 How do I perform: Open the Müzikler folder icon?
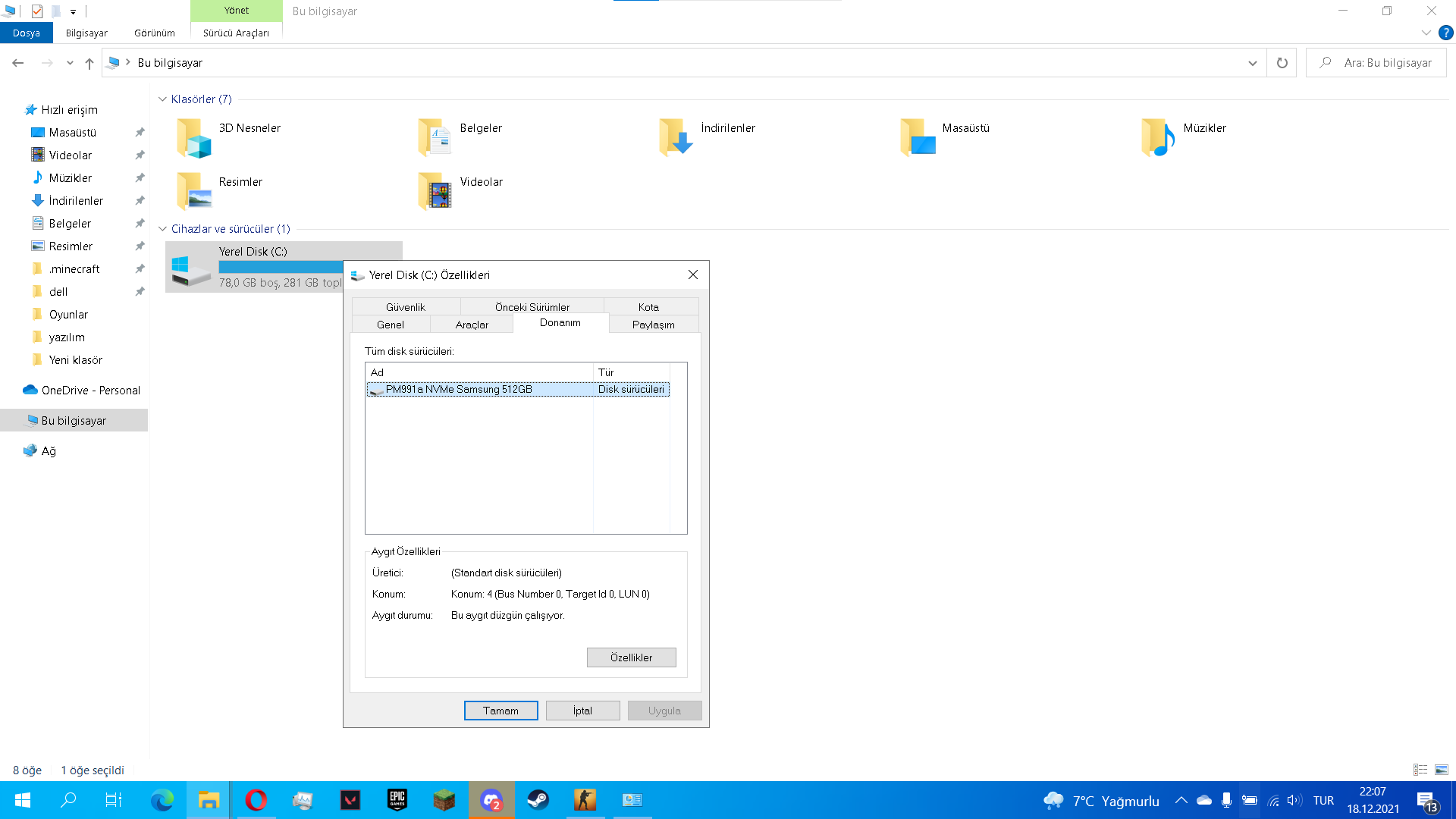tap(1158, 138)
